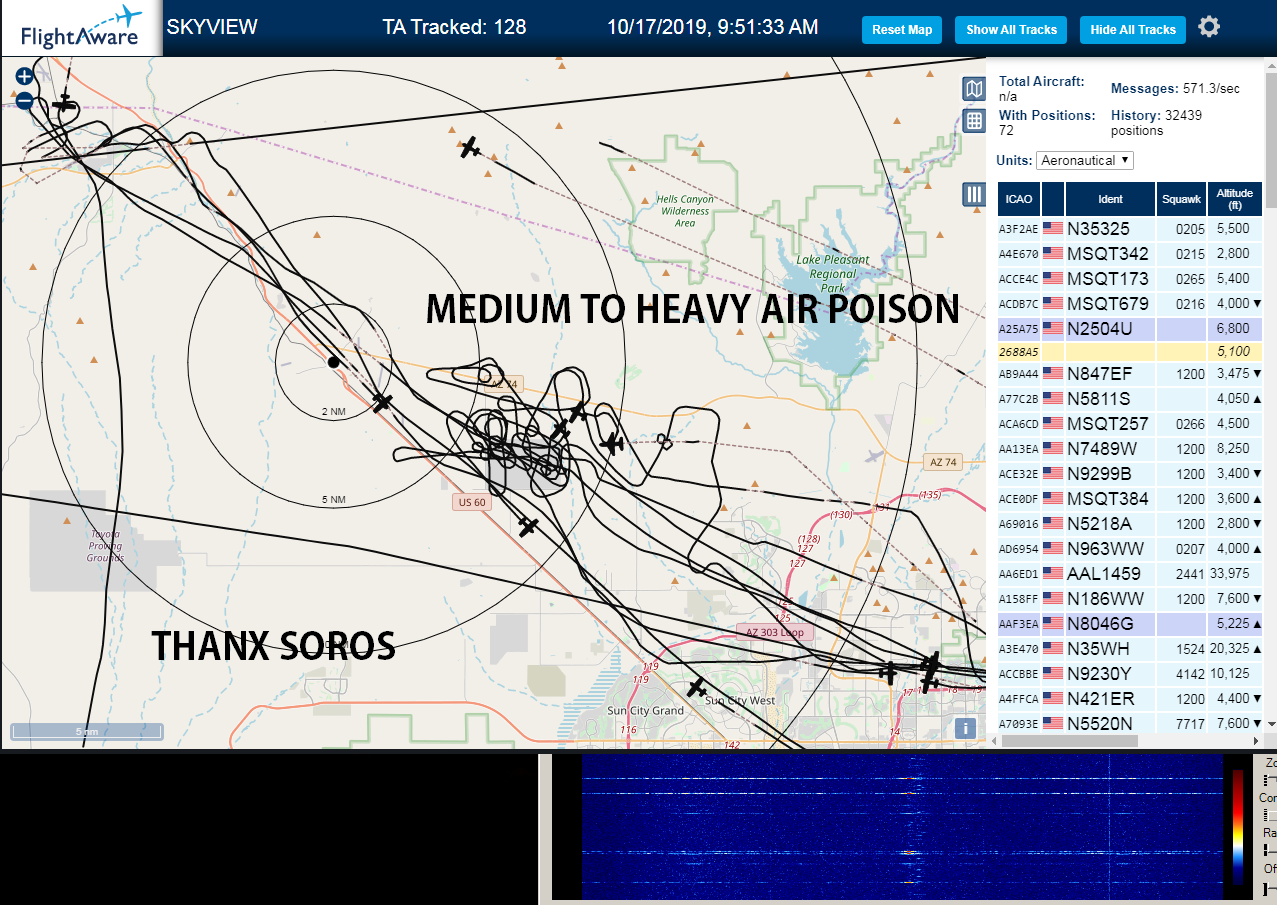Click the spectrum waterfall display below the map

(x=901, y=829)
